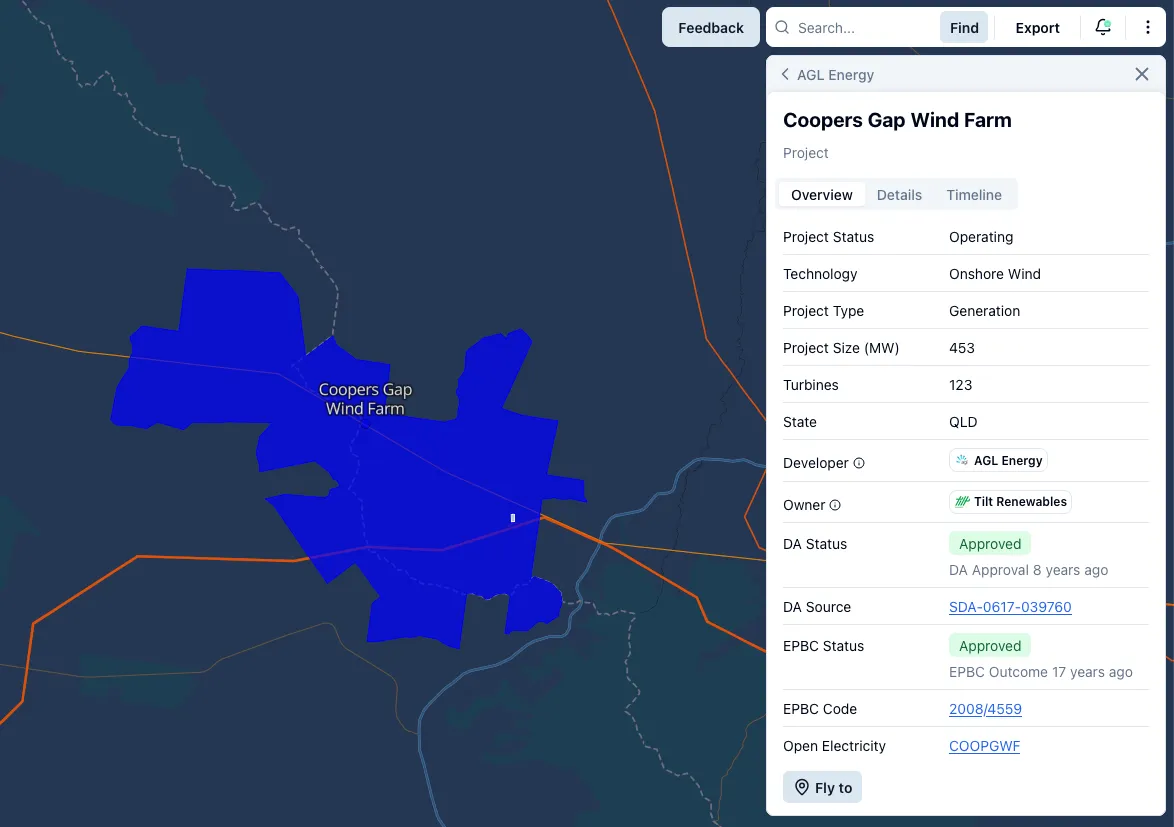The image size is (1174, 827).
Task: Follow the EPBC code 2008/4559 link
Action: click(985, 709)
